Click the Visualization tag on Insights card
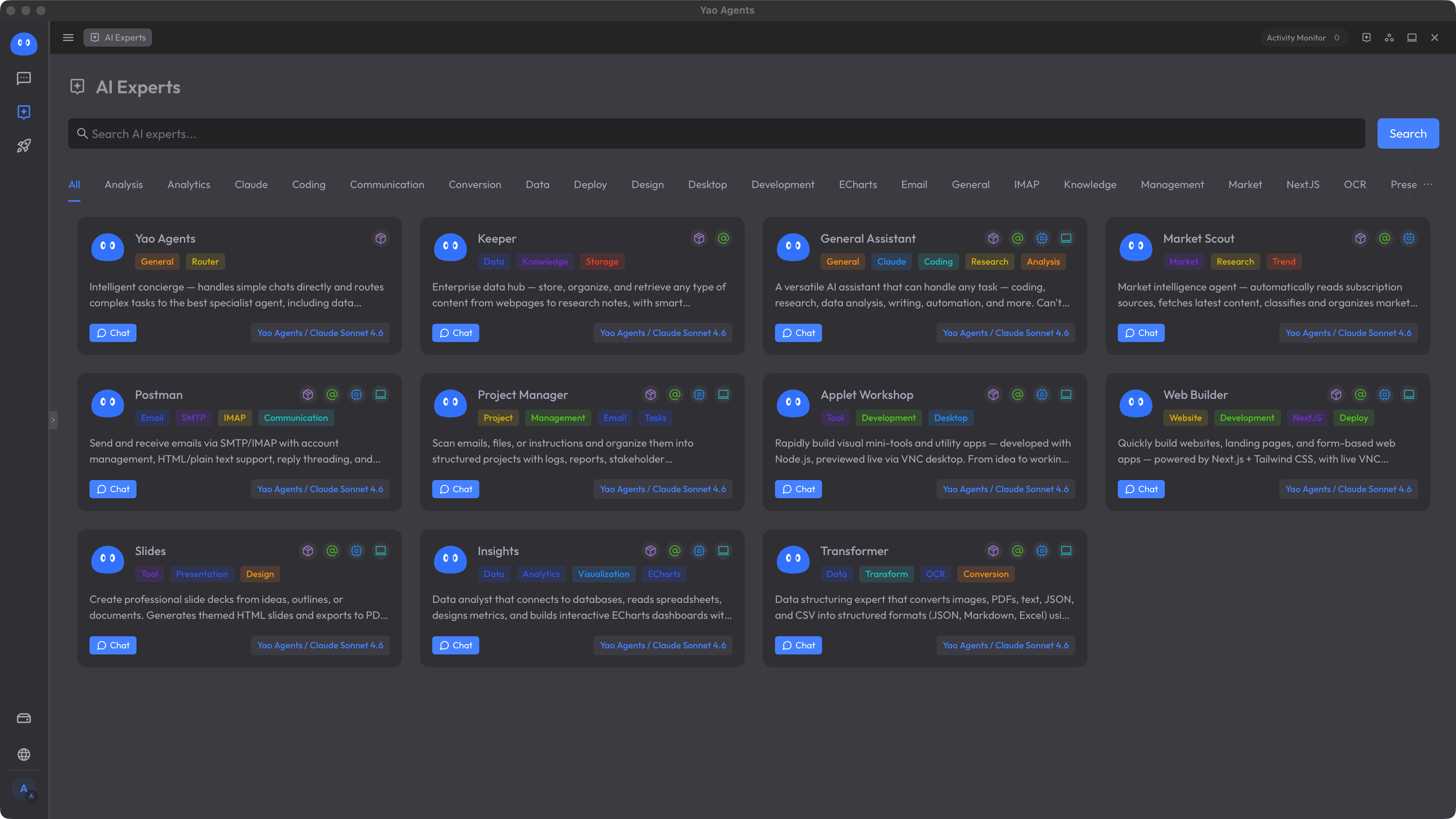 [x=604, y=574]
